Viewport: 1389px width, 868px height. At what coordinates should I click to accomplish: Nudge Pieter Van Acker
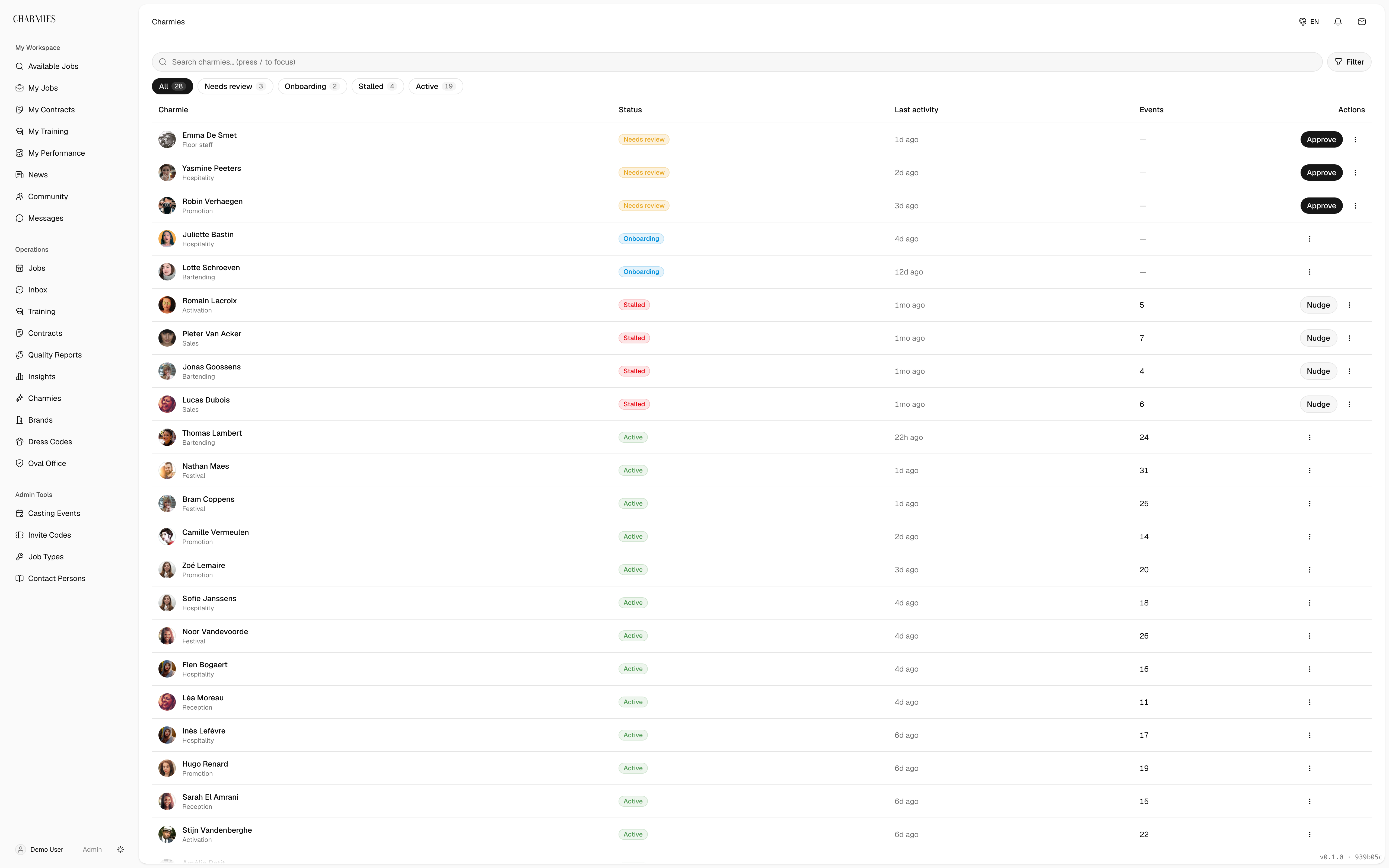tap(1318, 338)
